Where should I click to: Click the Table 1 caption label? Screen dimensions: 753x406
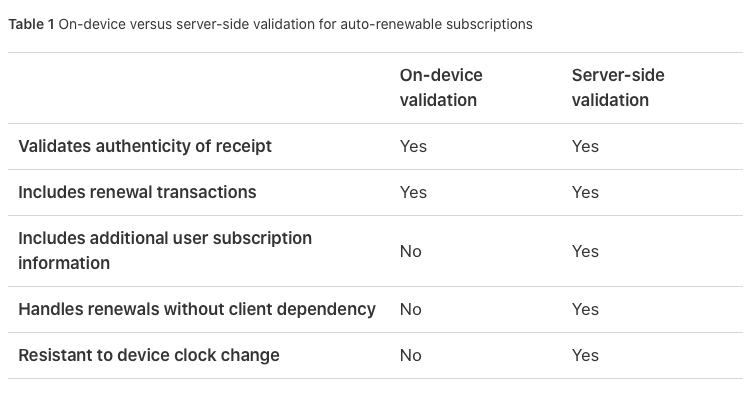pyautogui.click(x=31, y=24)
